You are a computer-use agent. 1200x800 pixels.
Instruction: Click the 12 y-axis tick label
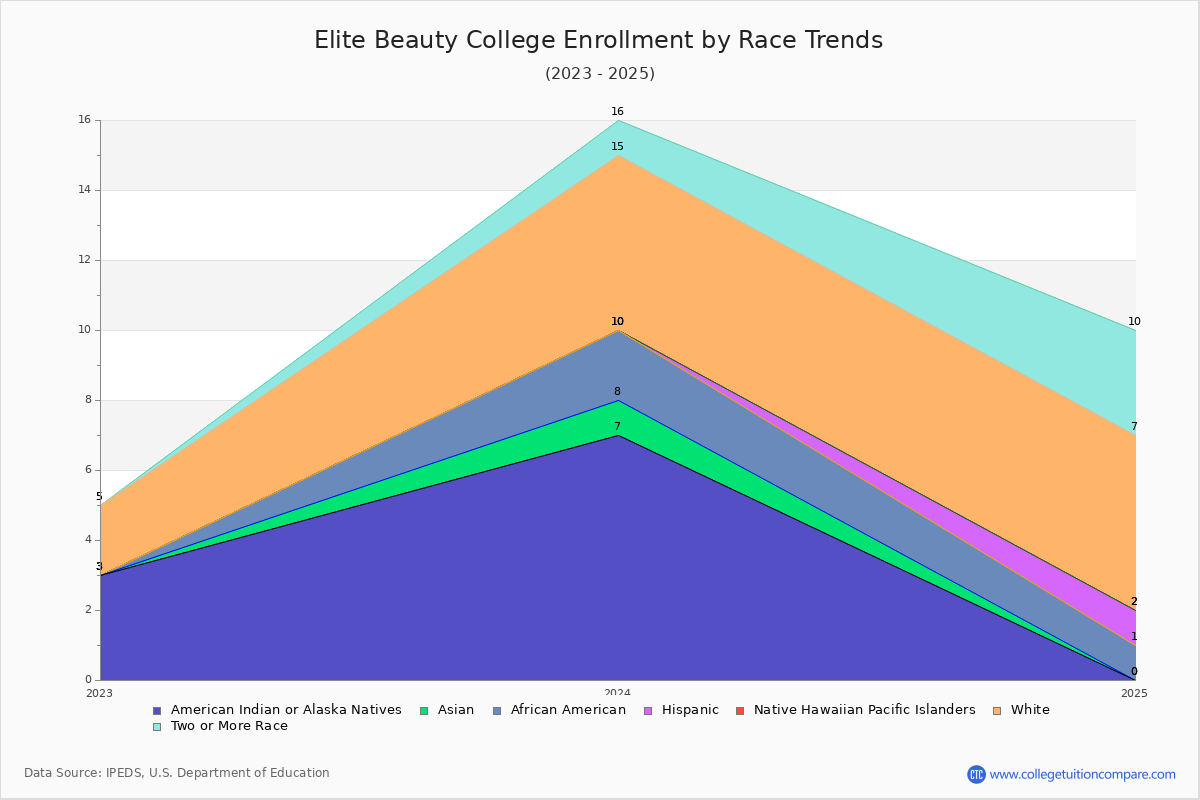pyautogui.click(x=85, y=260)
